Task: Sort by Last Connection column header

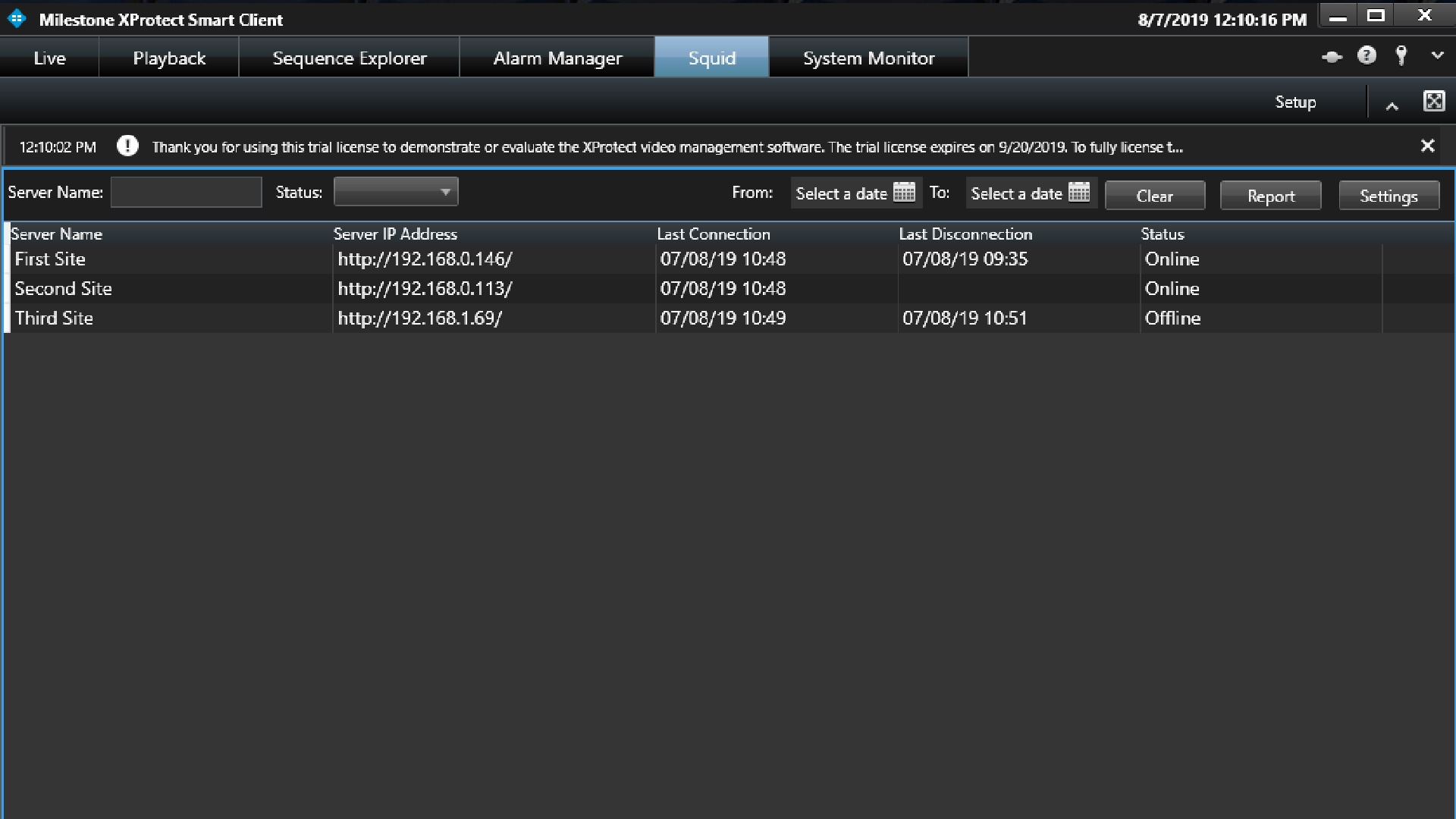Action: (714, 234)
